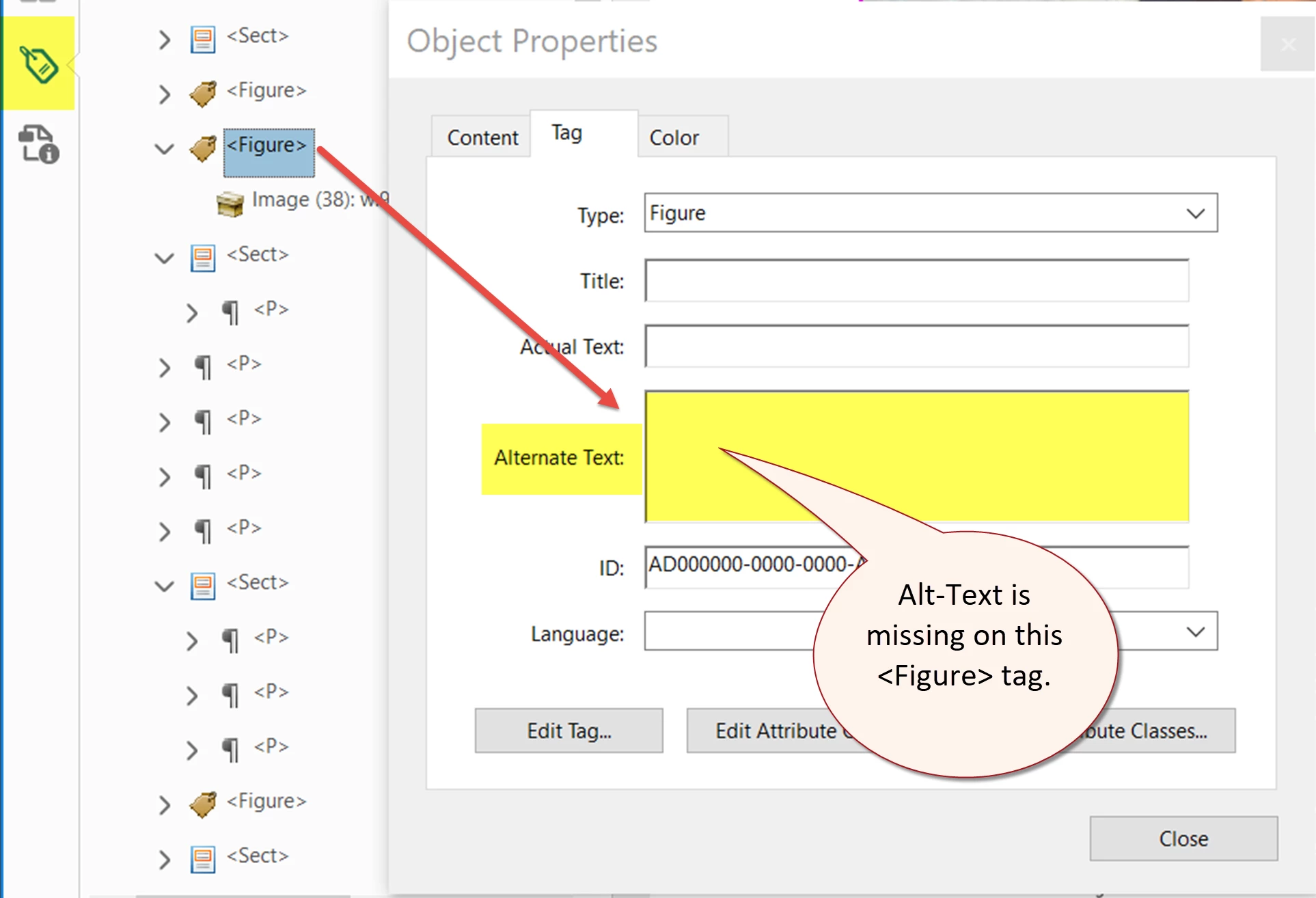Screen dimensions: 1316x898
Task: Click the first Sect tag icon at top
Action: pos(202,39)
